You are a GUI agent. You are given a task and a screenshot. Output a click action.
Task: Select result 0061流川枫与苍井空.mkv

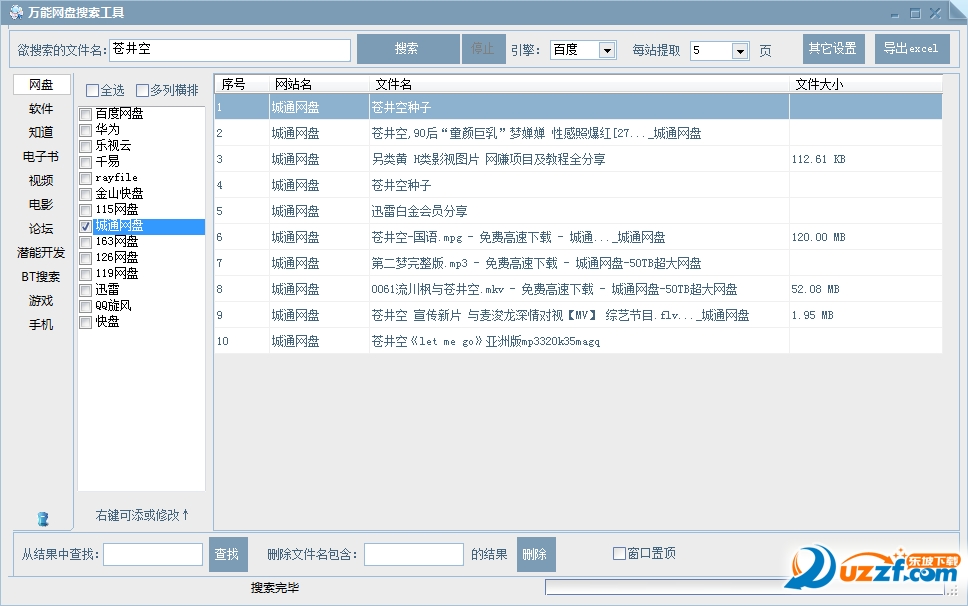pyautogui.click(x=578, y=288)
